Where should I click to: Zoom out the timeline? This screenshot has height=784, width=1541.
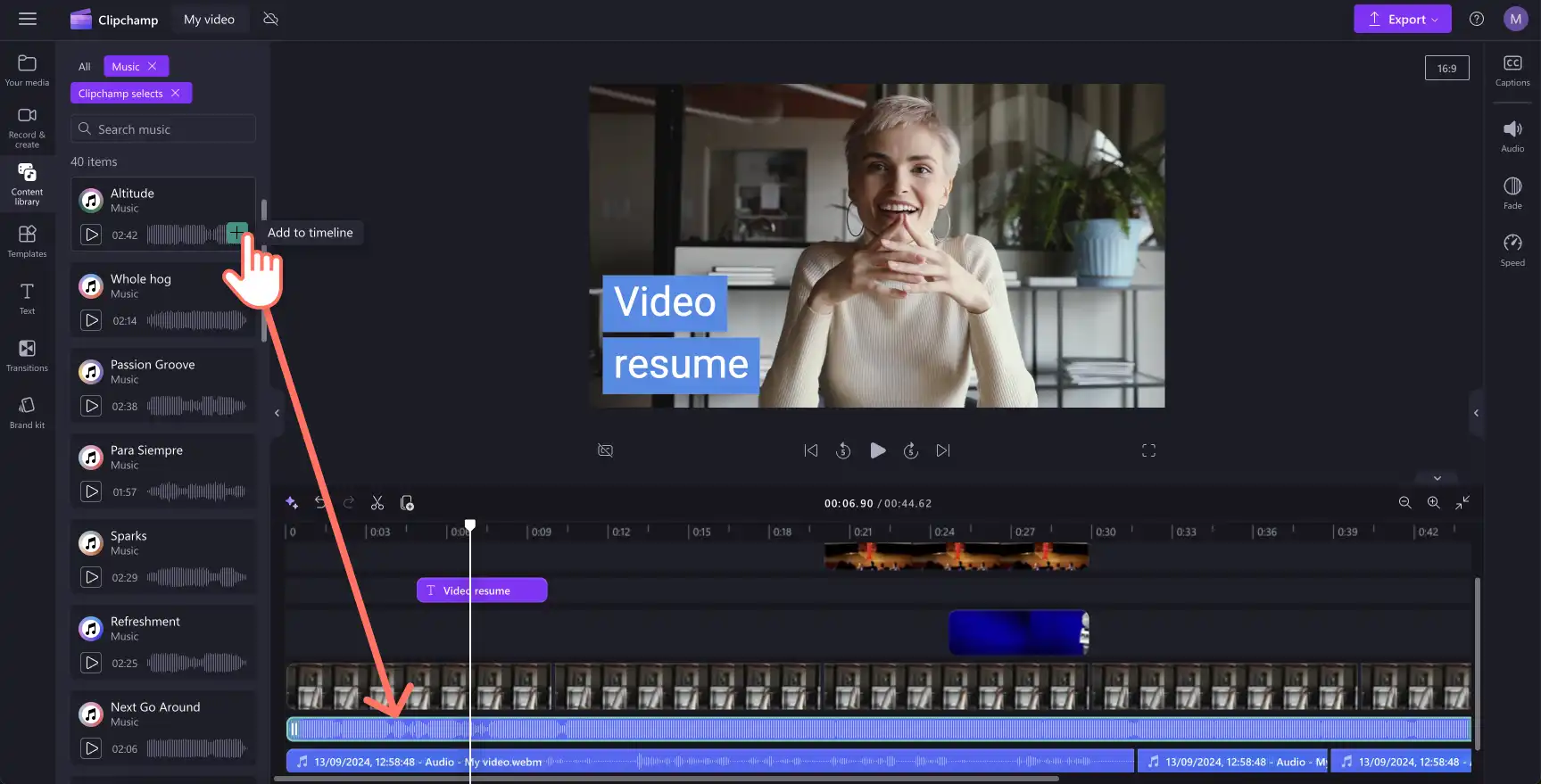[x=1404, y=503]
